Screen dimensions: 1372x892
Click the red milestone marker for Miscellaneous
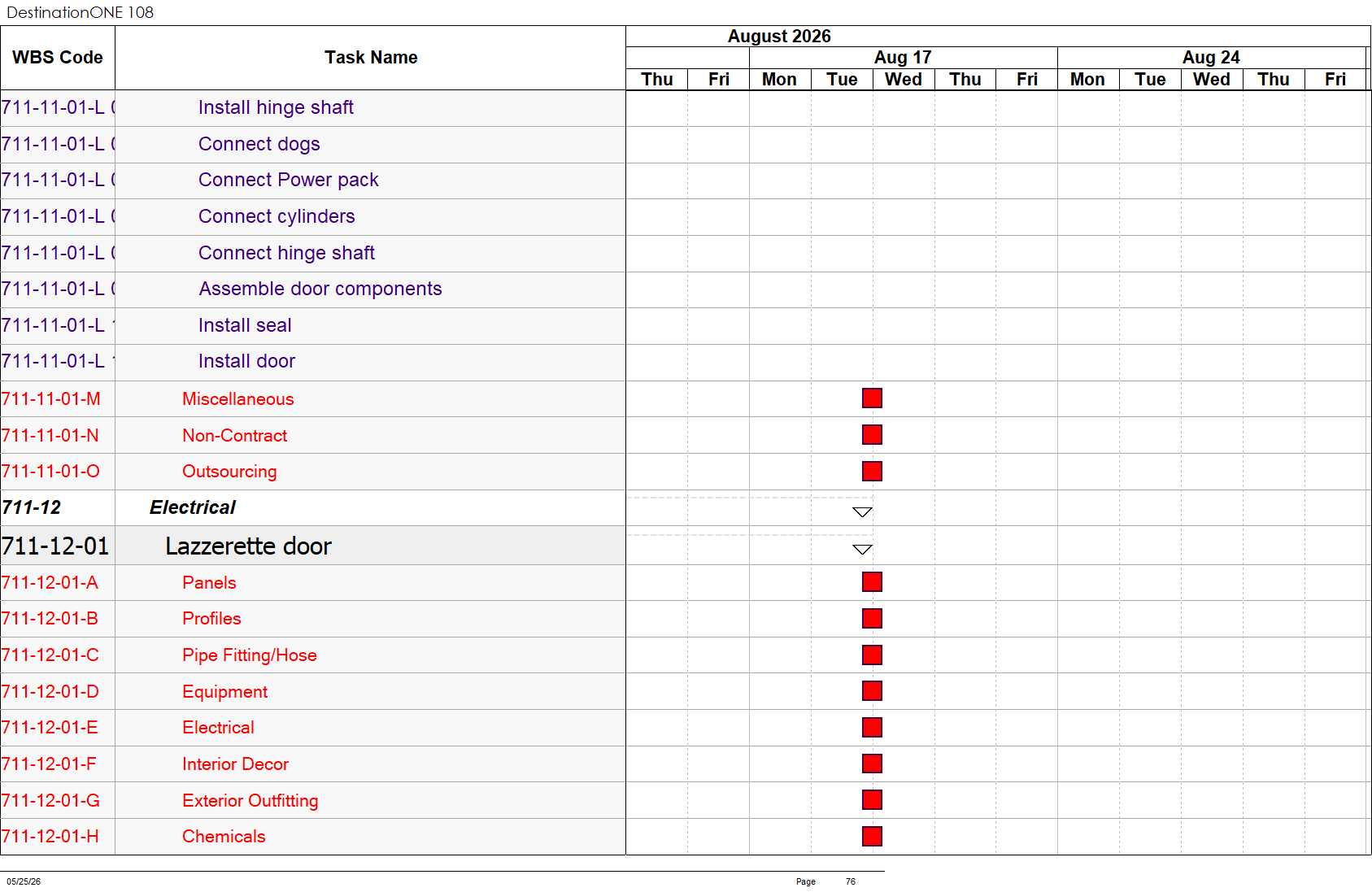pos(872,398)
